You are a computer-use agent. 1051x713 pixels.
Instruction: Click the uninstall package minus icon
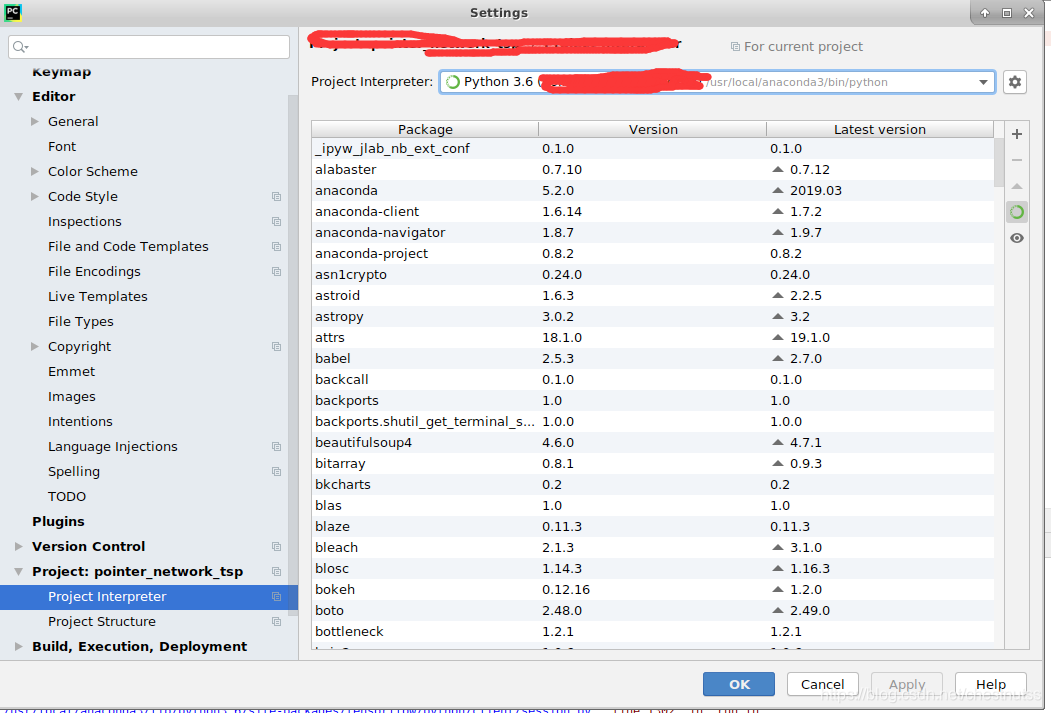1017,160
